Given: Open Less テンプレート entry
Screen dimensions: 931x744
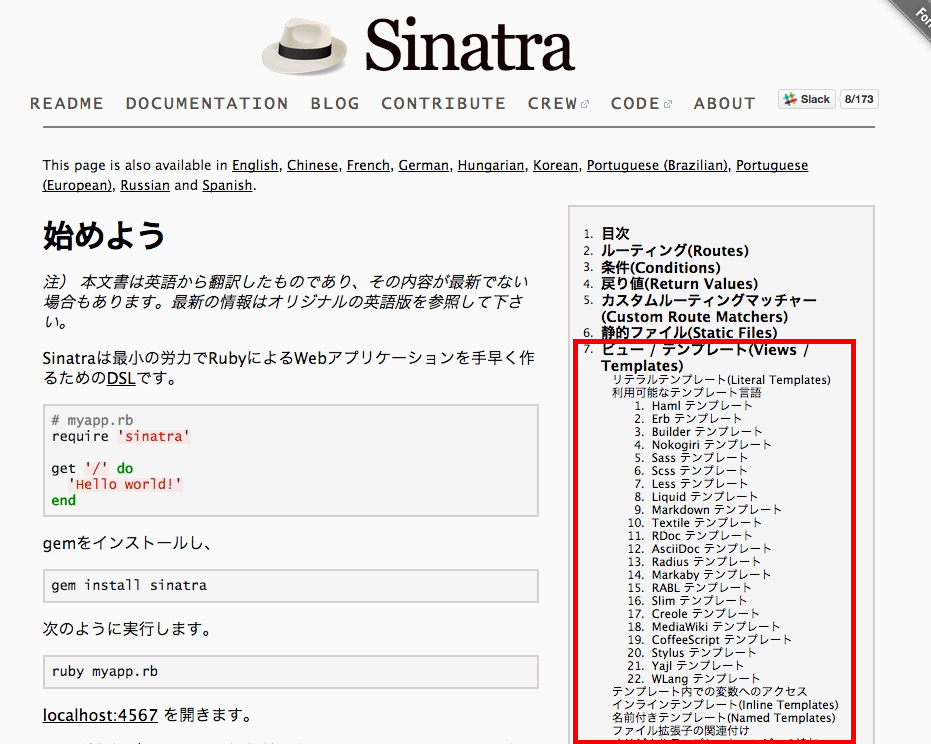Looking at the screenshot, I should coord(699,485).
